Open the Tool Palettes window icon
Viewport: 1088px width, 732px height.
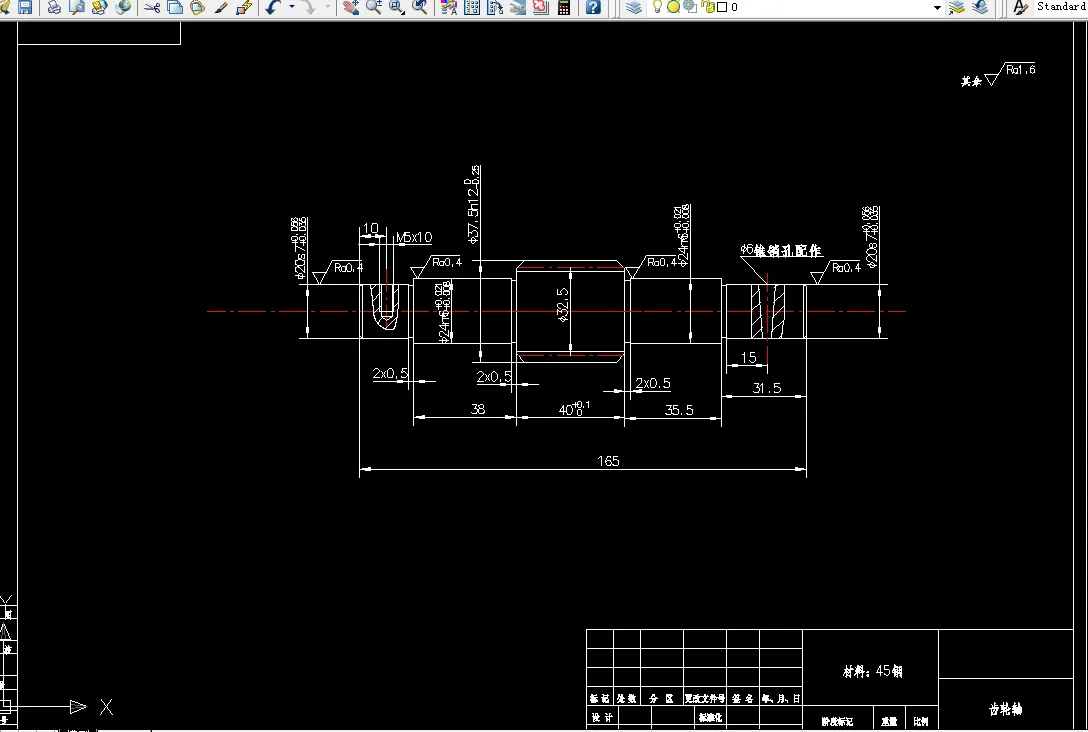[x=495, y=7]
